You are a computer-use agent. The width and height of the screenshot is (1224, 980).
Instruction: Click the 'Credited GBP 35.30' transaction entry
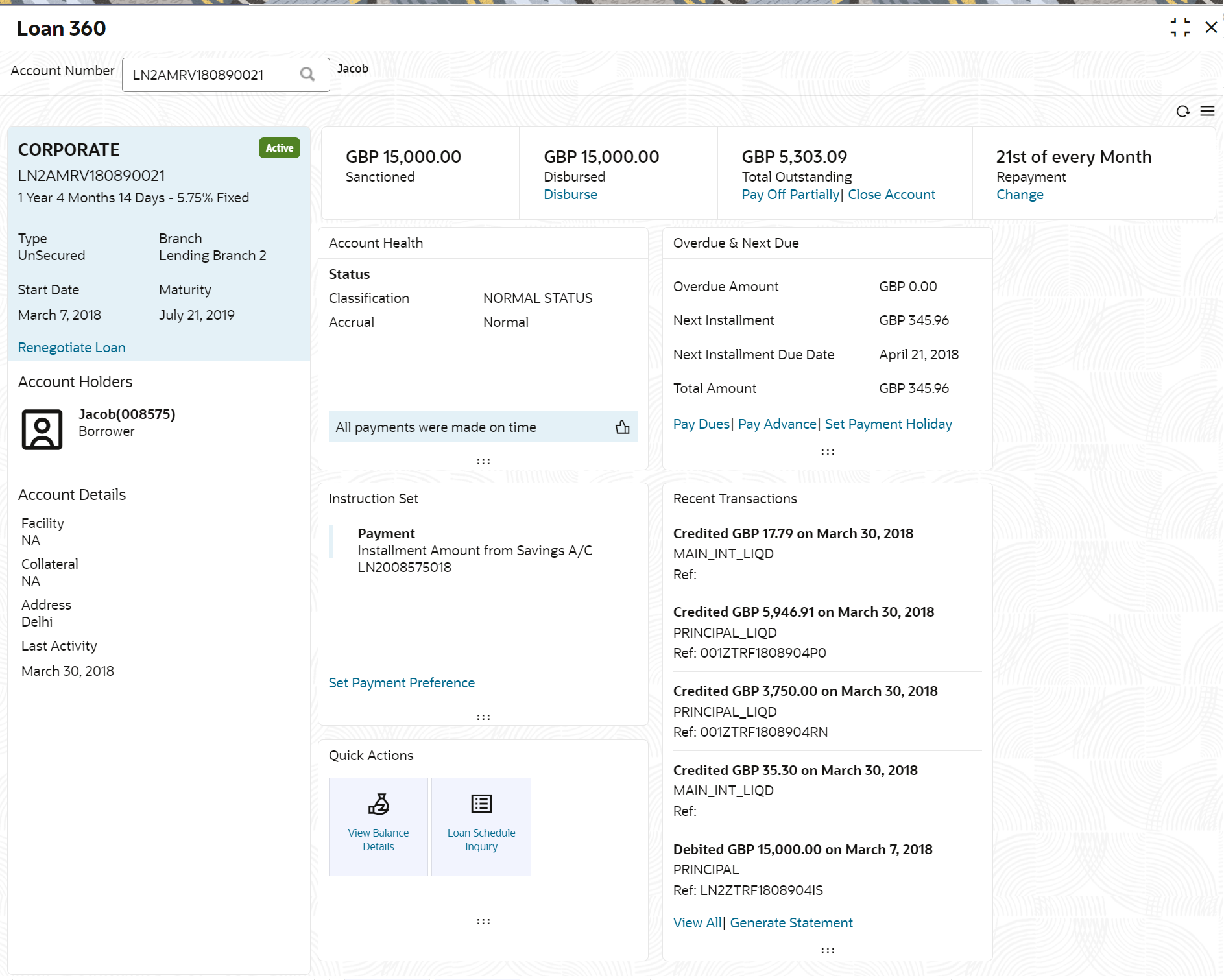click(795, 771)
